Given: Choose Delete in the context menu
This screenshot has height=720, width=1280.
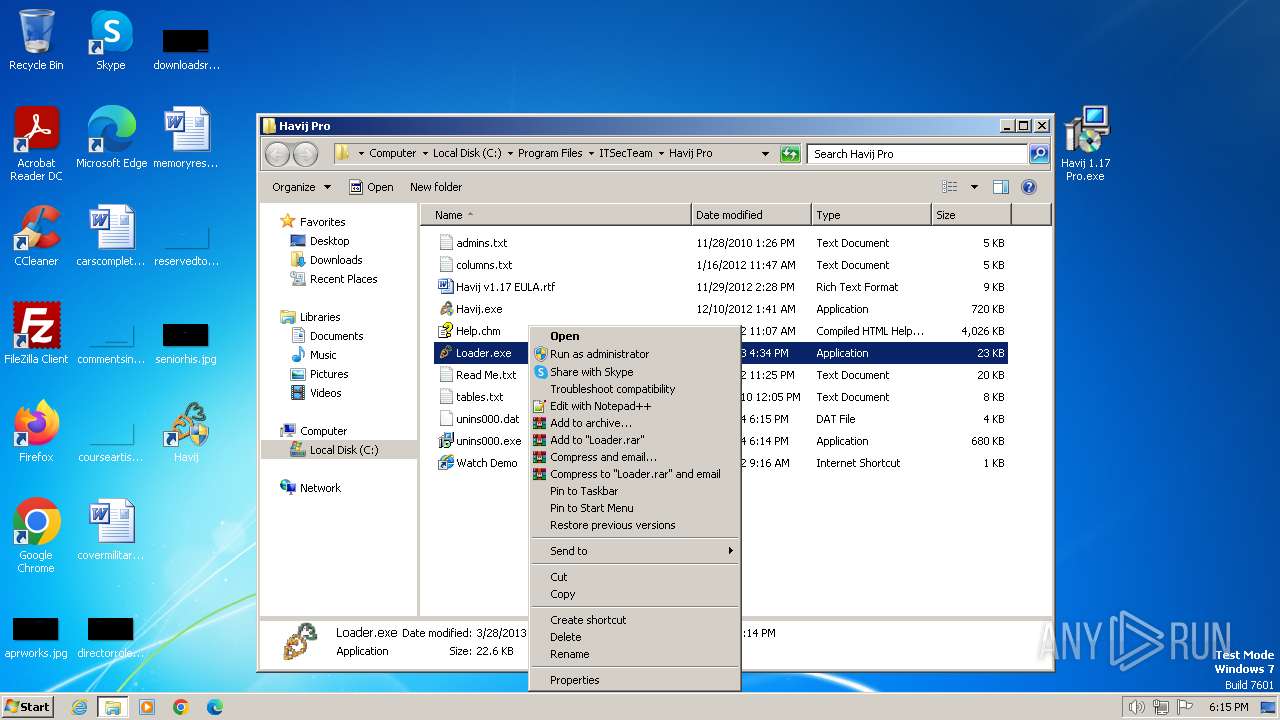Looking at the screenshot, I should 635,637.
